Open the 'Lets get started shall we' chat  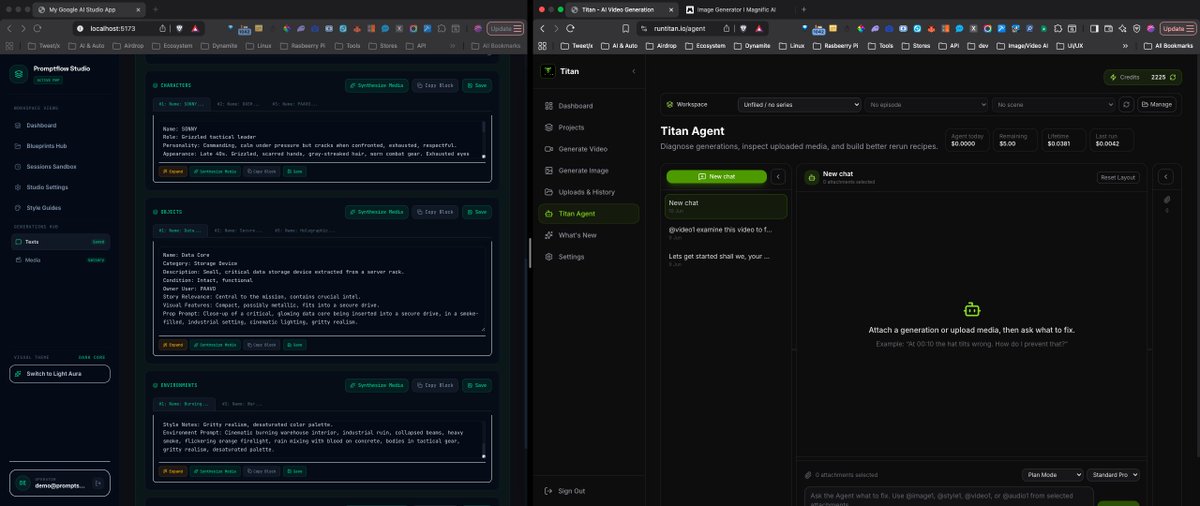point(727,258)
